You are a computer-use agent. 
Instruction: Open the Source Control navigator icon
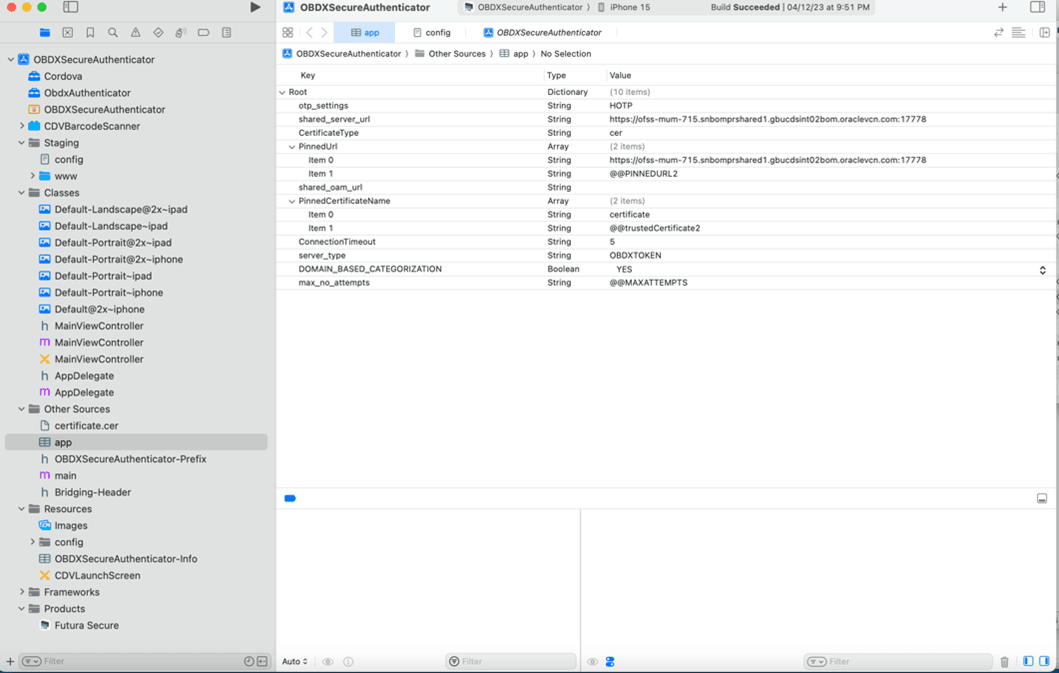pyautogui.click(x=68, y=32)
